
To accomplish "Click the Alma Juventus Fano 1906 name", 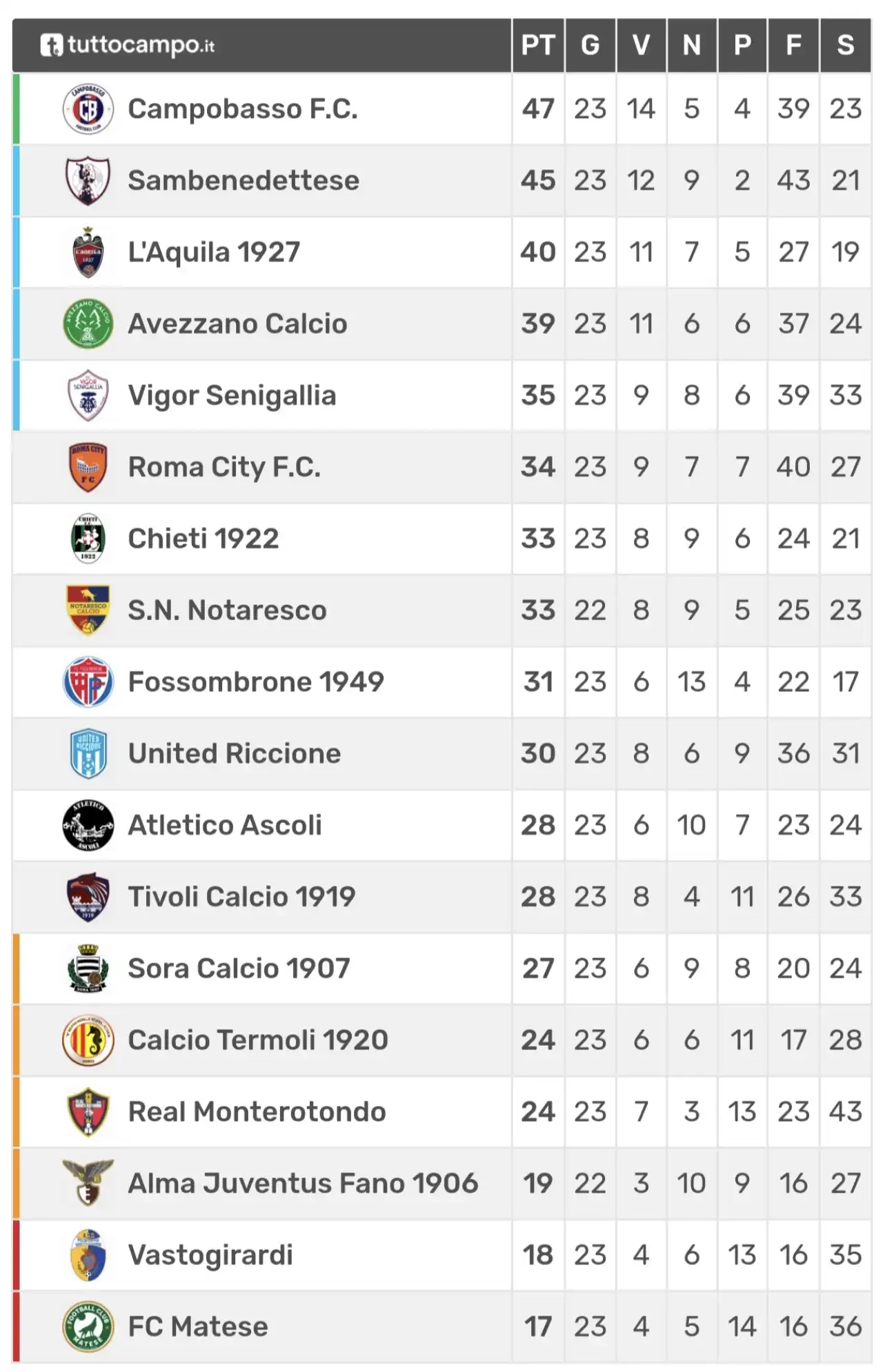I will 303,1184.
